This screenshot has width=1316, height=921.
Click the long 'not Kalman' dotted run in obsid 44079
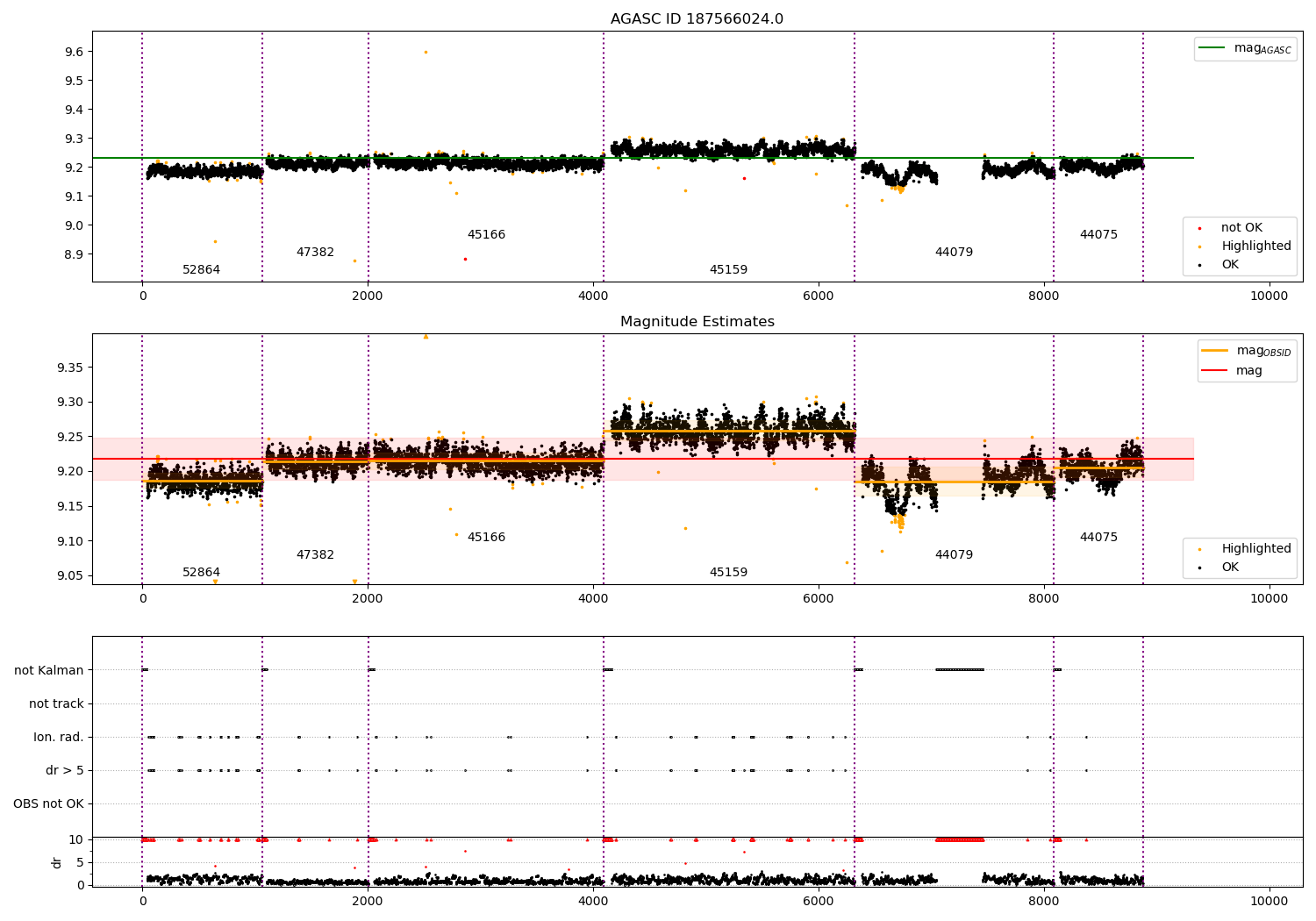[x=960, y=670]
